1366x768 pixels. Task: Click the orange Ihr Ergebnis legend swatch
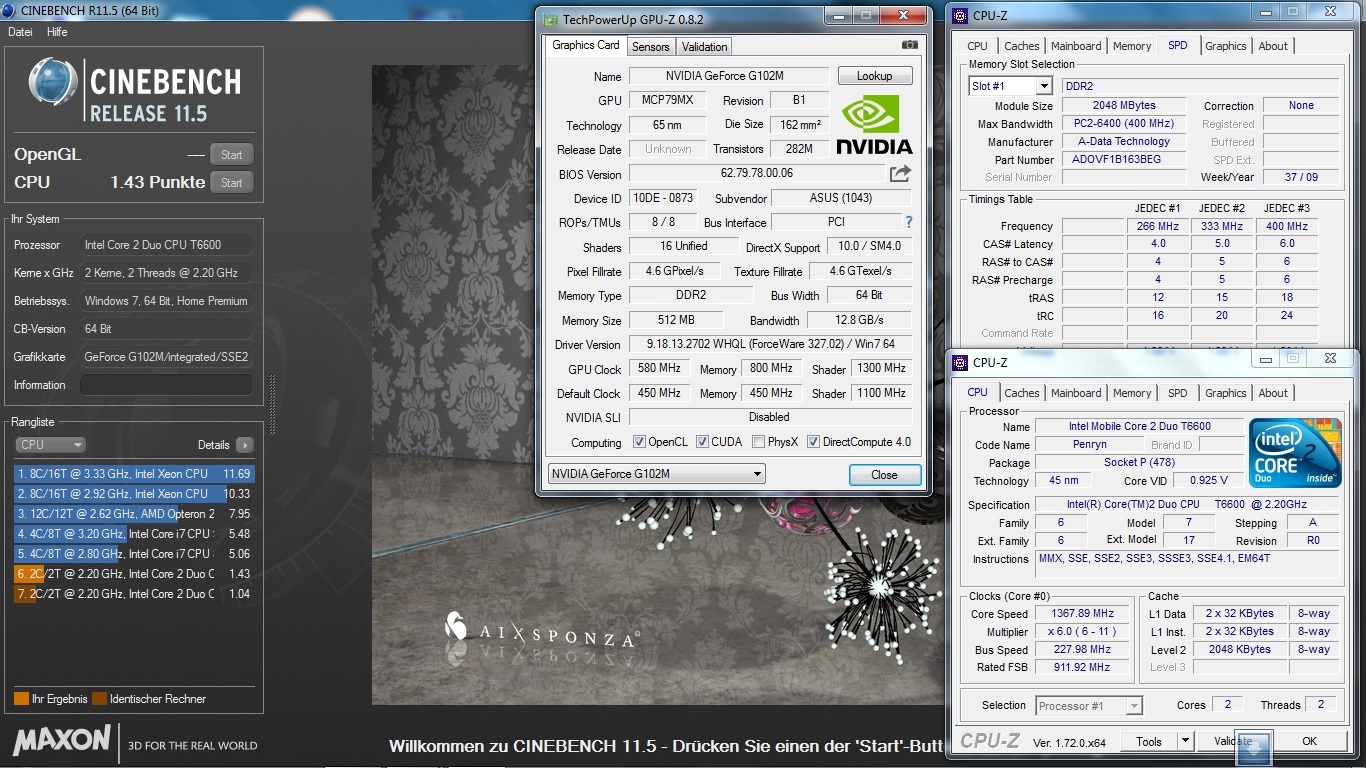click(x=21, y=699)
